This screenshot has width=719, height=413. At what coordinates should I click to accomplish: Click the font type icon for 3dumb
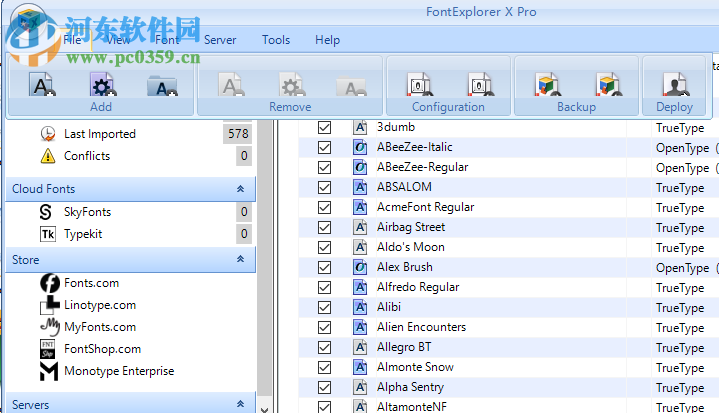pos(360,127)
